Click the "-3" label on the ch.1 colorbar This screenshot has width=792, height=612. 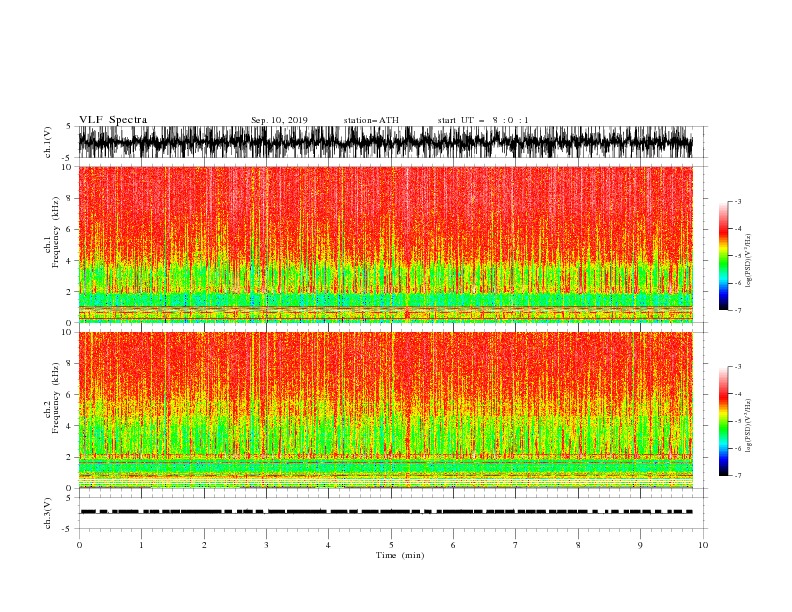pos(737,201)
